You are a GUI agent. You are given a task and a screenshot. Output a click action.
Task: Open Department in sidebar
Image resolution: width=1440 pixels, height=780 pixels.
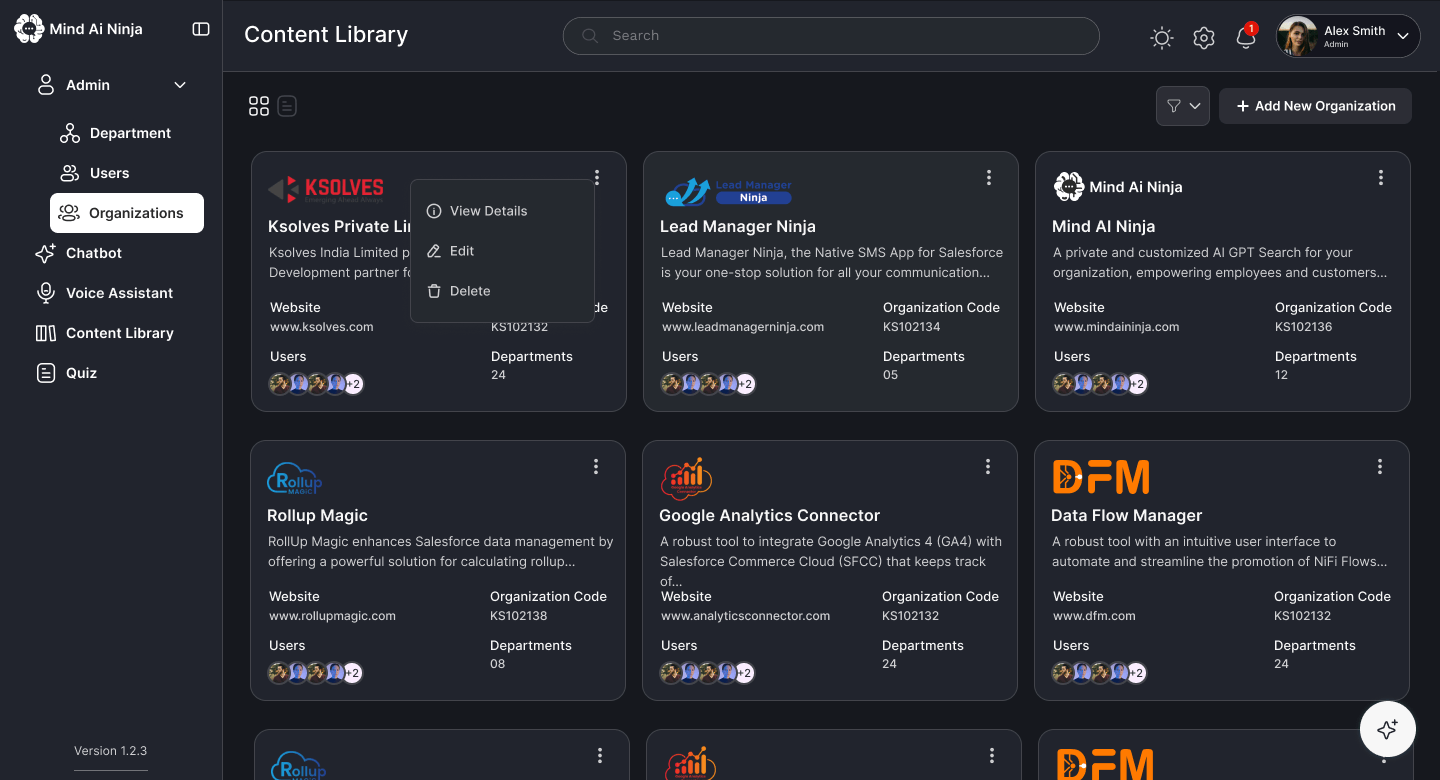click(x=115, y=133)
